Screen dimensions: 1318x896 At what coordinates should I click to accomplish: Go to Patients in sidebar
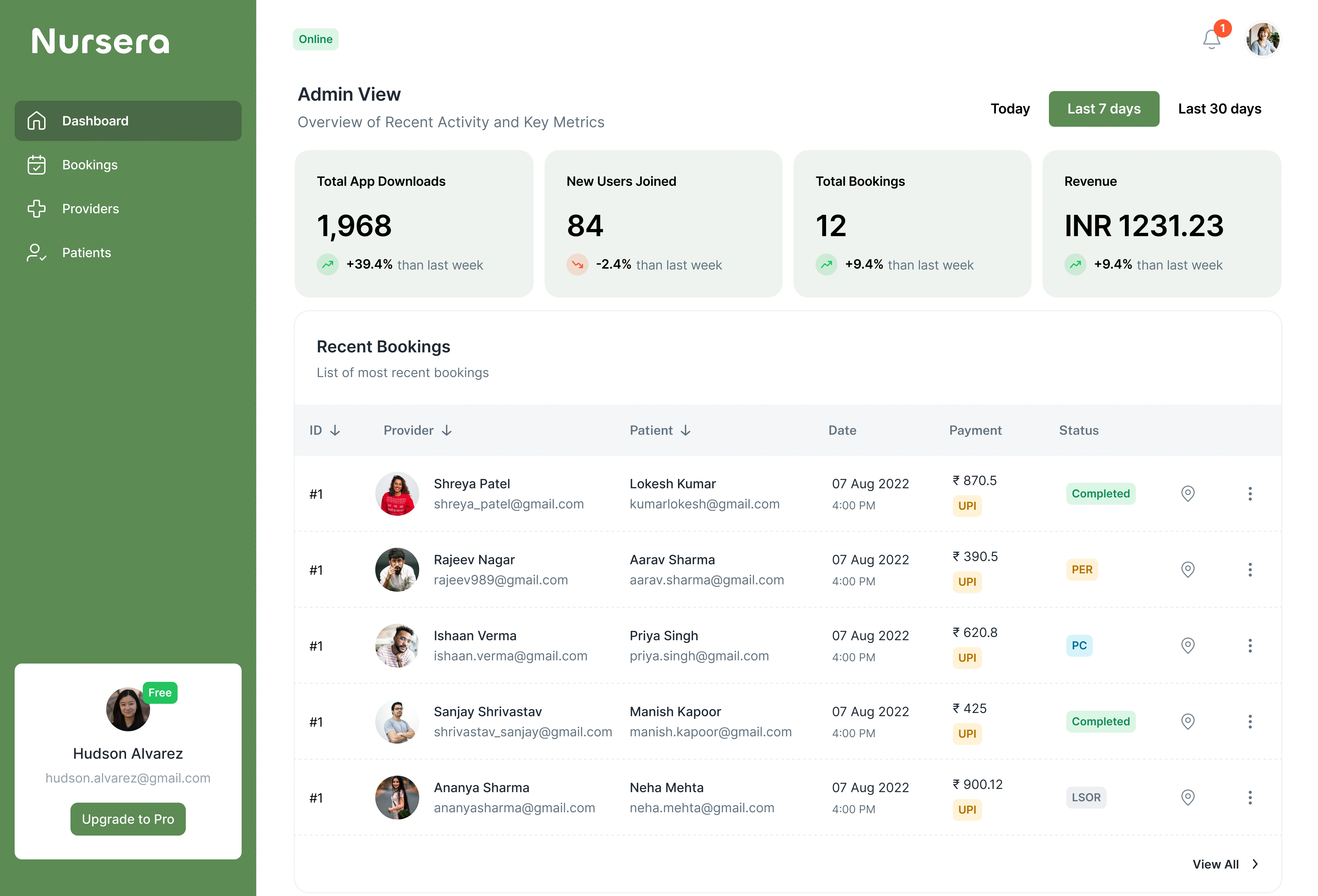[x=128, y=253]
